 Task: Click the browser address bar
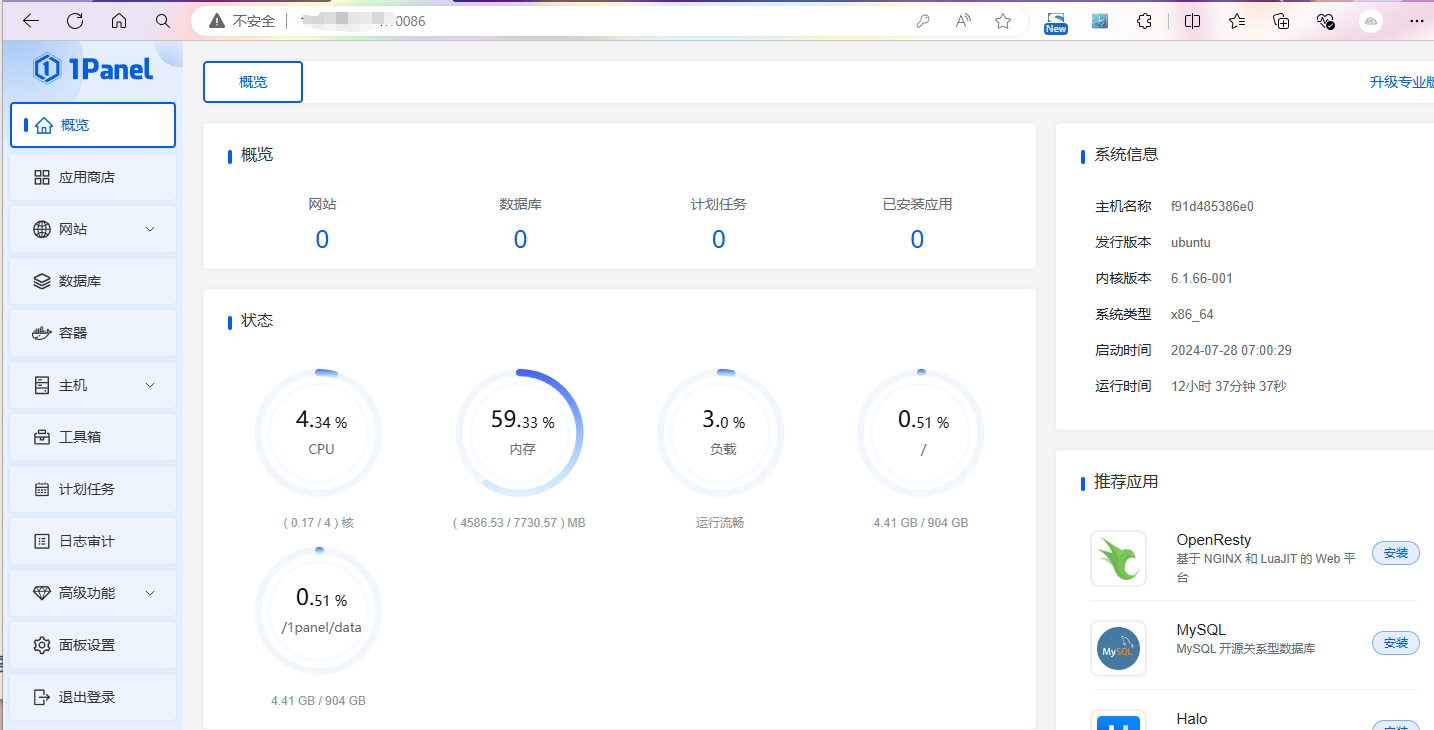click(610, 20)
